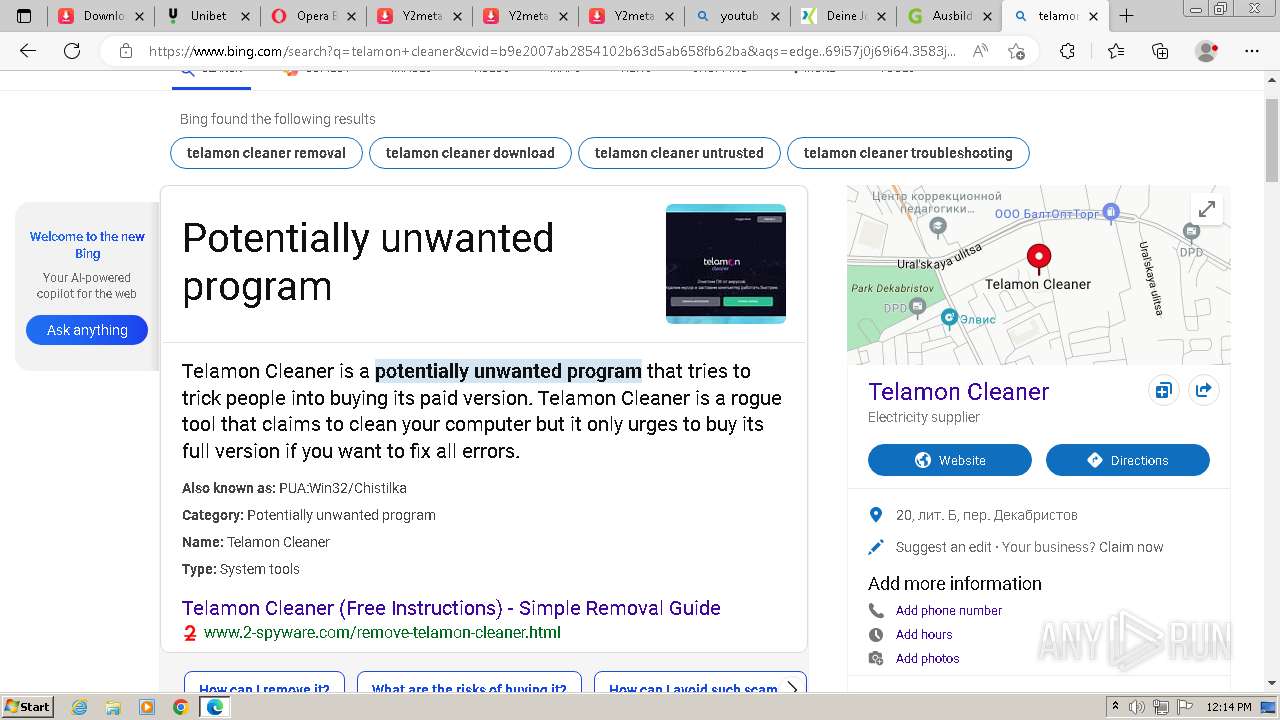
Task: Open the tab actions menu icon
Action: coord(24,15)
